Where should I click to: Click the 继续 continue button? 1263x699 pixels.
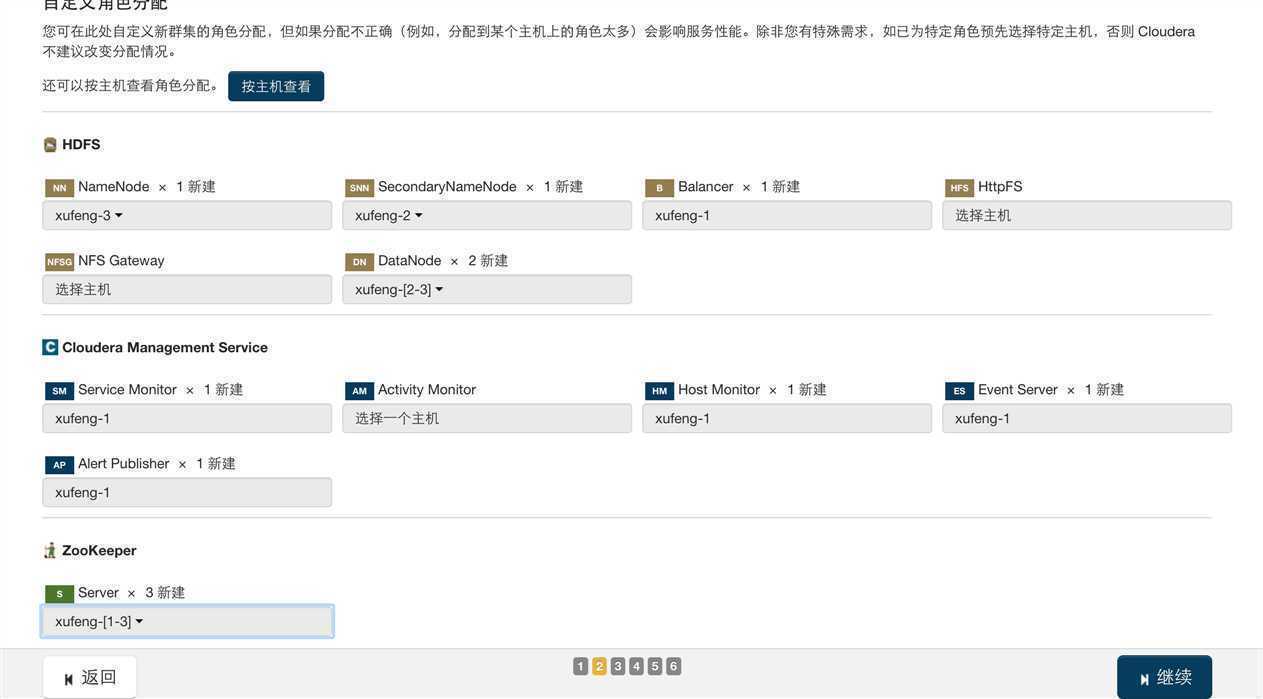point(1165,677)
